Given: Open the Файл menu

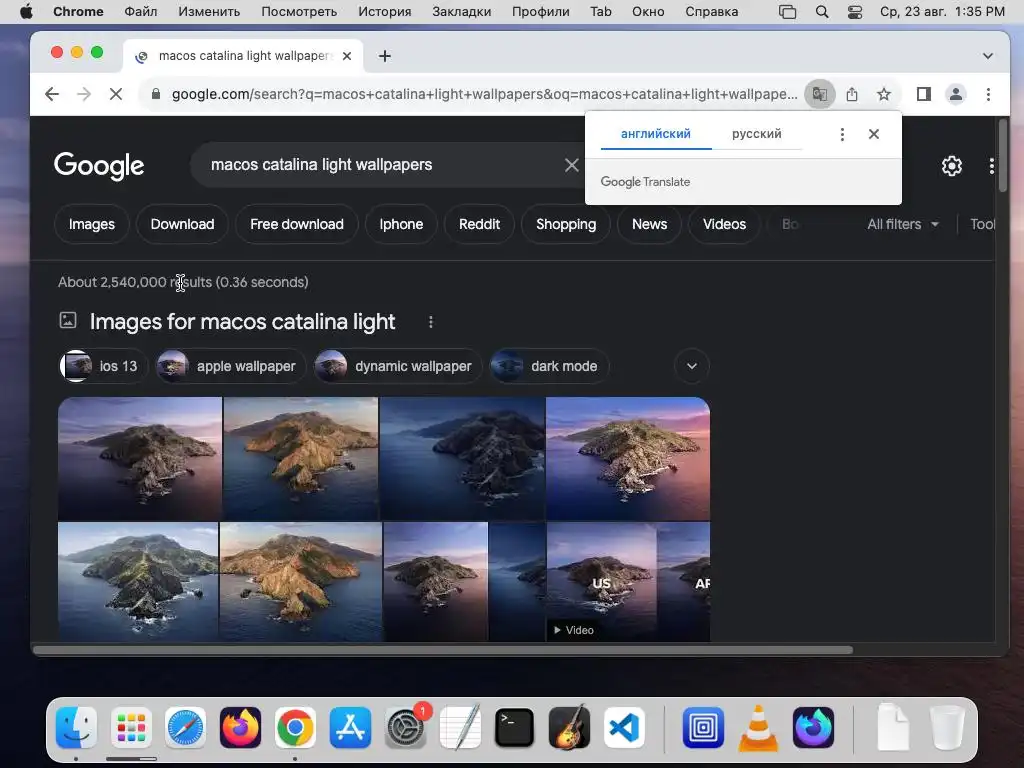Looking at the screenshot, I should (140, 12).
